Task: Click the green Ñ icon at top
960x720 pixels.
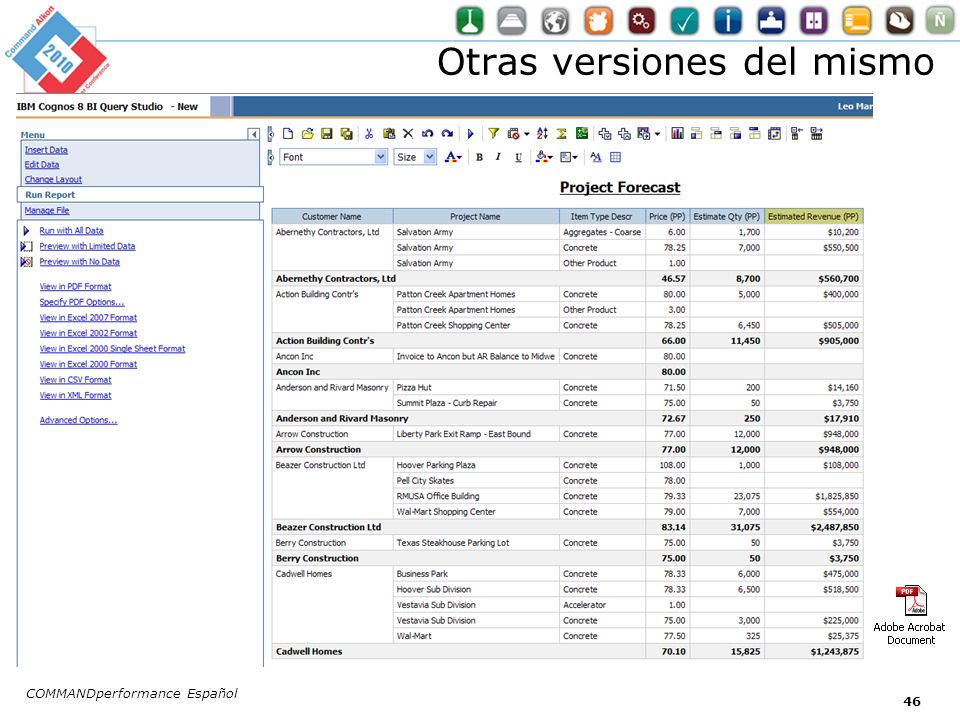Action: click(939, 21)
